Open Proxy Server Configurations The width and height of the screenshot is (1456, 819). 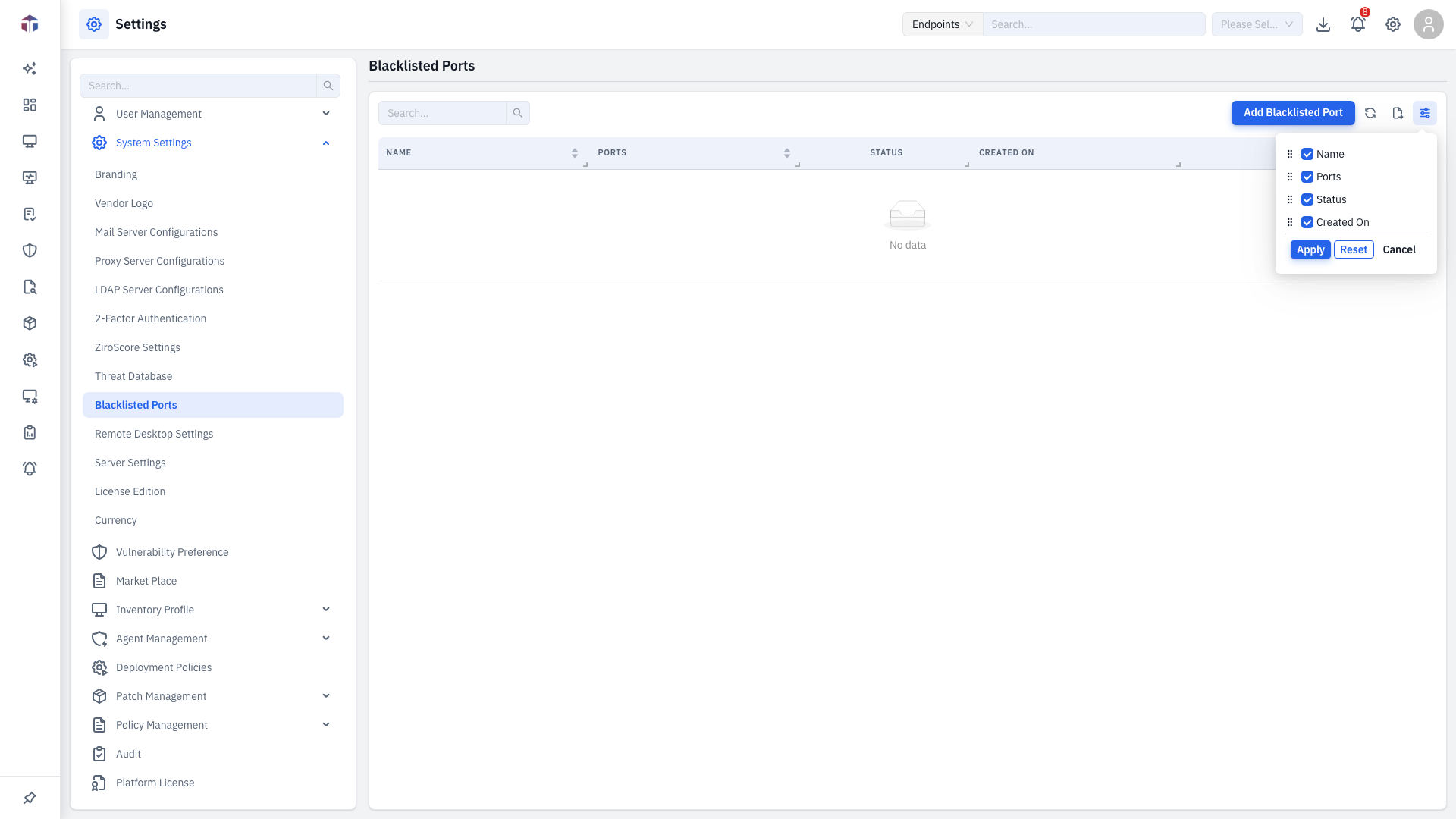click(159, 261)
